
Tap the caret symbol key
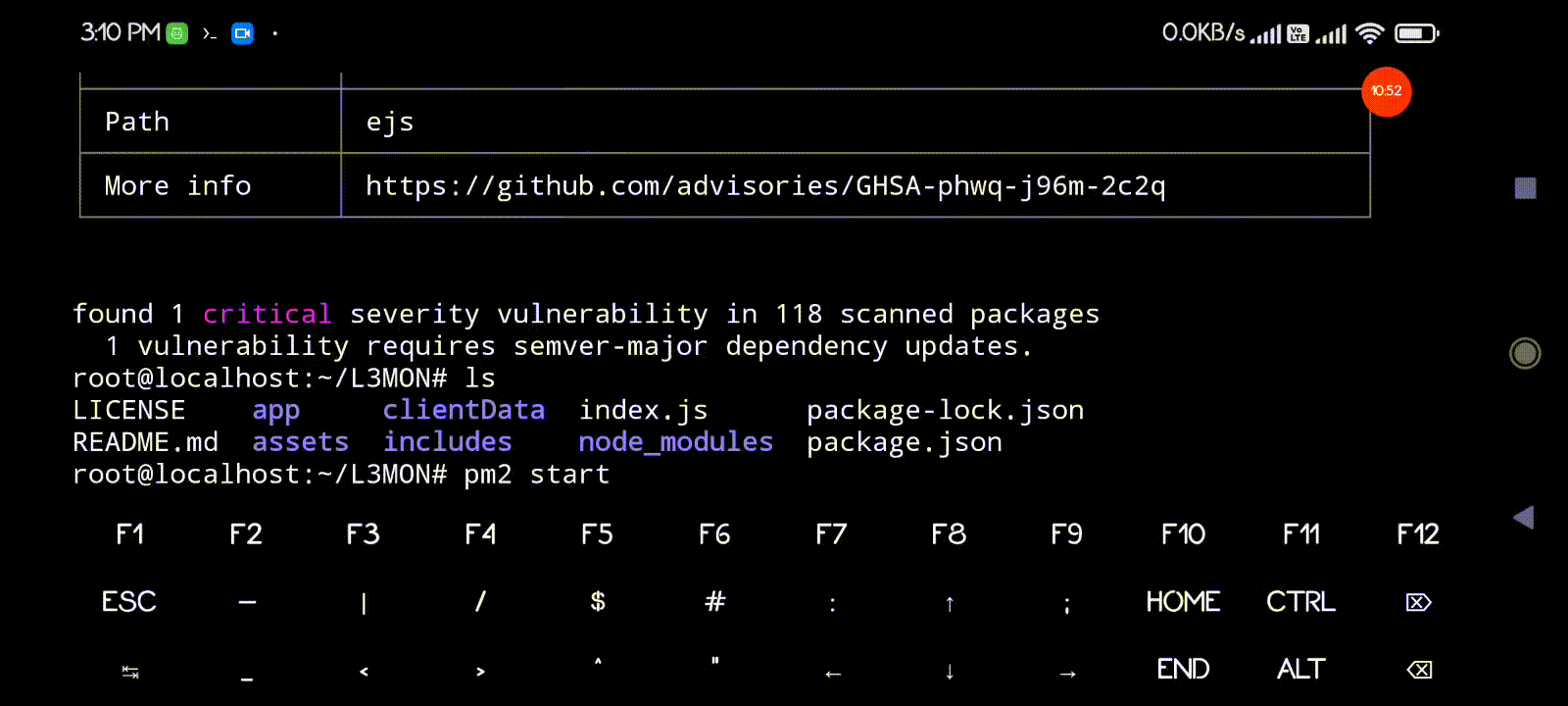tap(598, 662)
